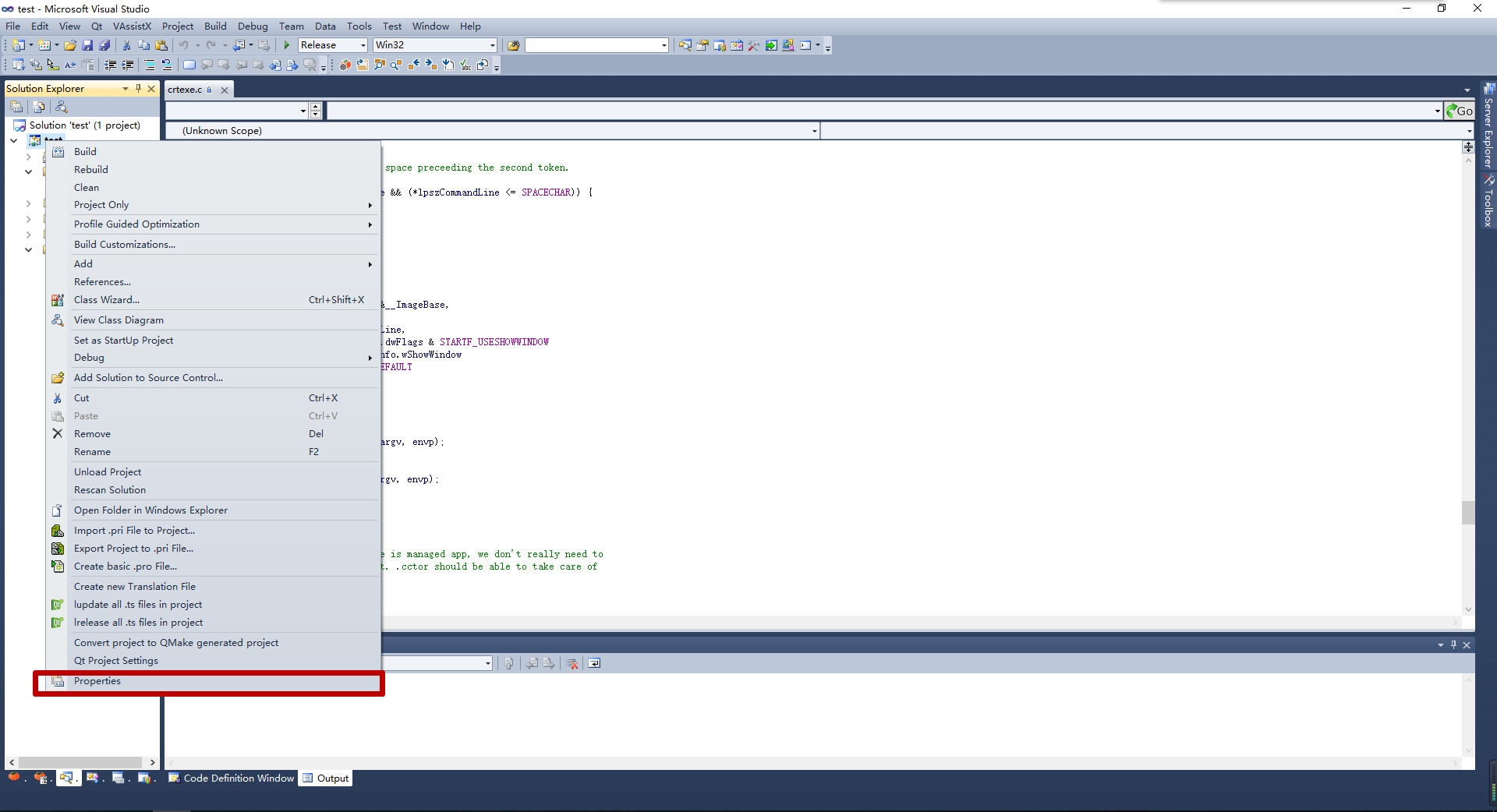Click the Save All toolbar icon

coord(104,45)
